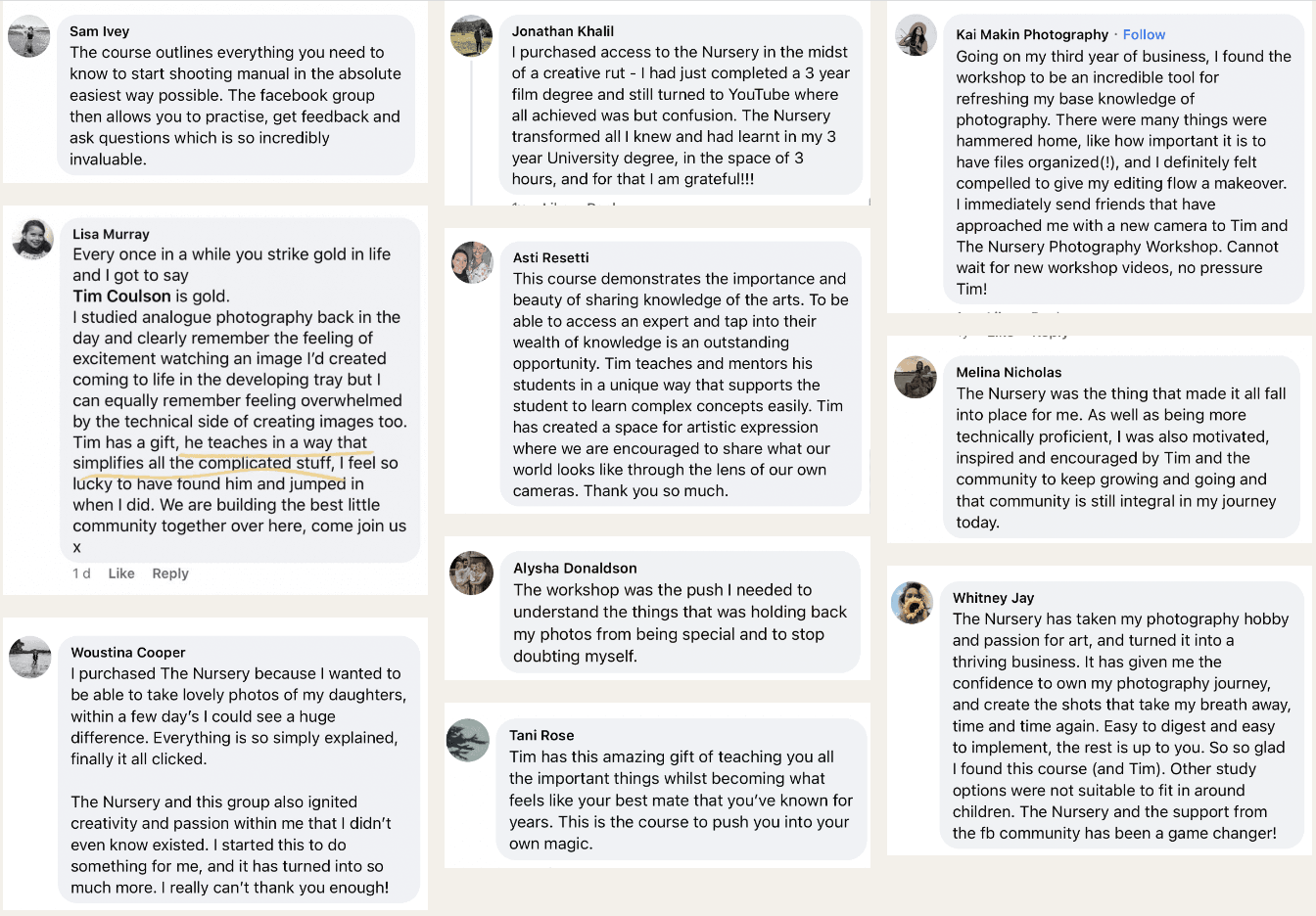Viewport: 1316px width, 916px height.
Task: Click Lisa Murray's avatar photo
Action: coord(32,239)
